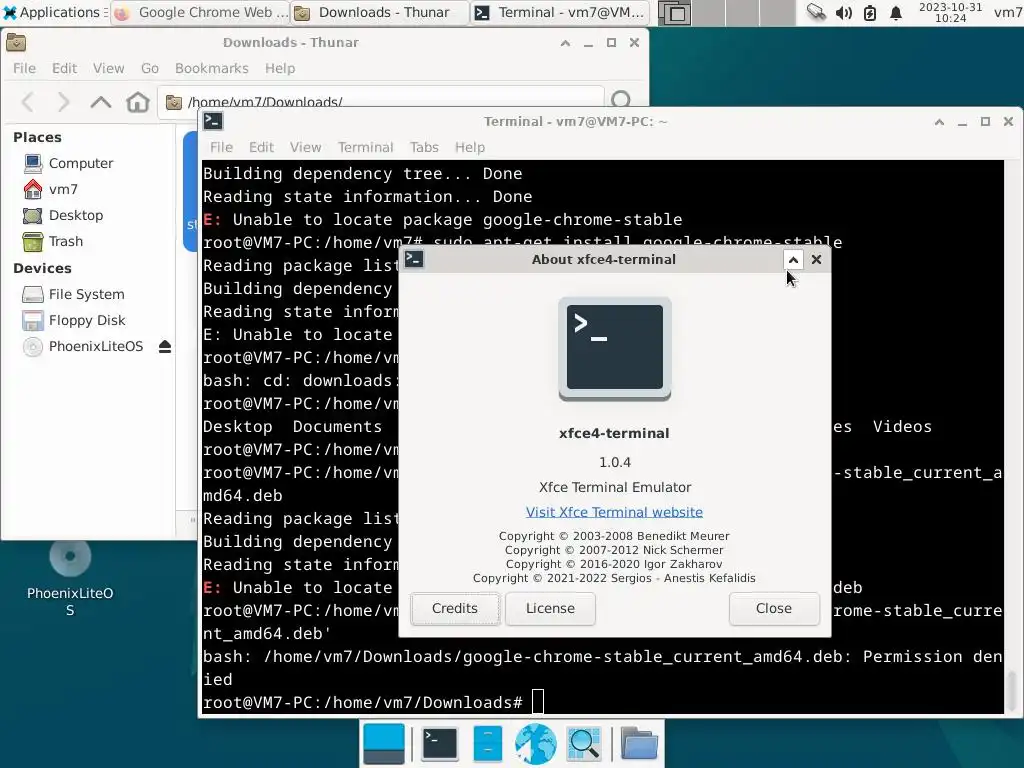1024x768 pixels.
Task: Open the Applications menu in the top panel
Action: (x=54, y=12)
